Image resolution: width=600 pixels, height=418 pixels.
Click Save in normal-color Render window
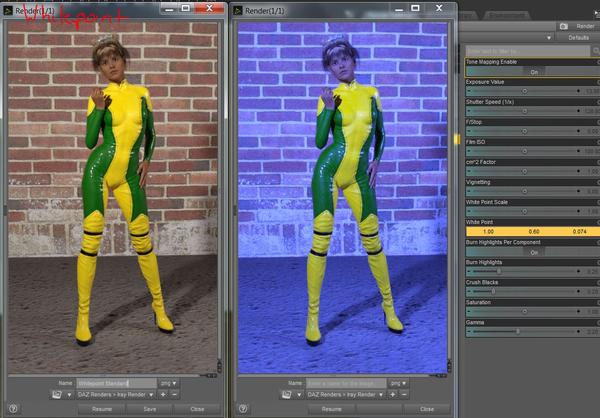click(150, 409)
